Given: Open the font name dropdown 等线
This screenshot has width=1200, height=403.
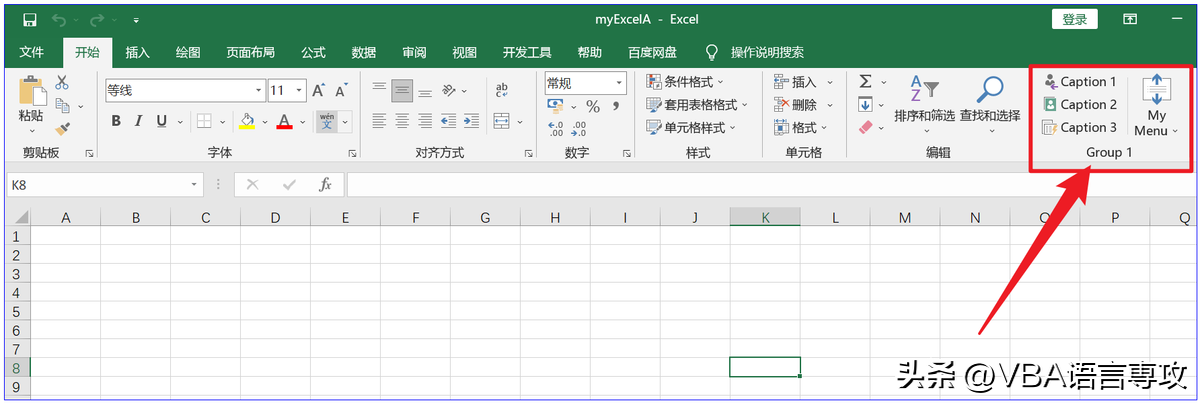Looking at the screenshot, I should click(257, 90).
